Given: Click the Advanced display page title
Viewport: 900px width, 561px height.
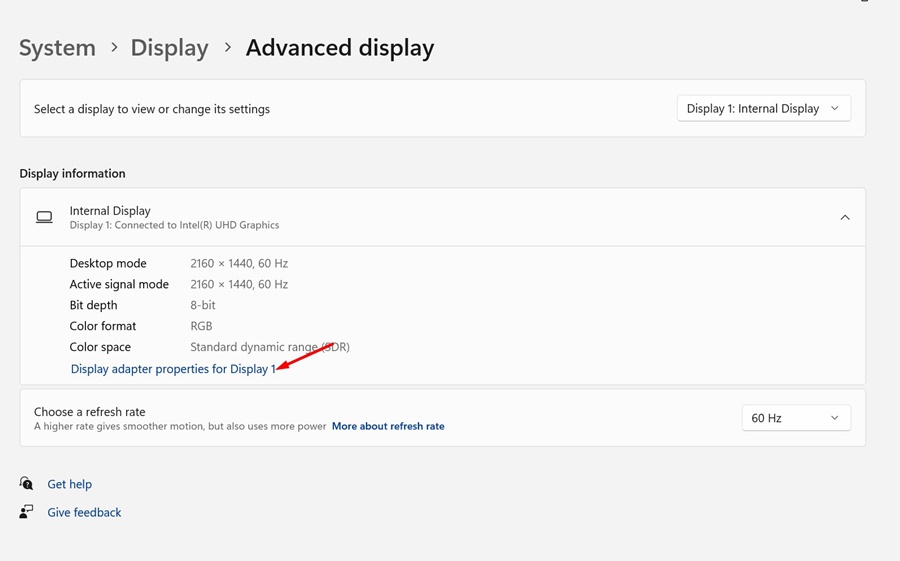Looking at the screenshot, I should (x=340, y=47).
